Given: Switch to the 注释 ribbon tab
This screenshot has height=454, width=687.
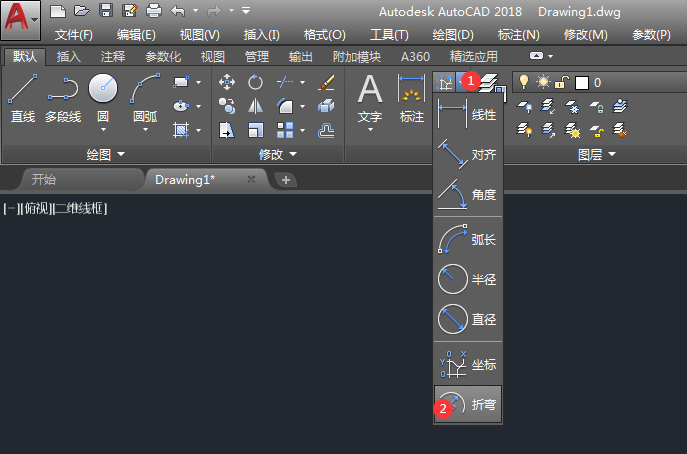Looking at the screenshot, I should (x=113, y=57).
